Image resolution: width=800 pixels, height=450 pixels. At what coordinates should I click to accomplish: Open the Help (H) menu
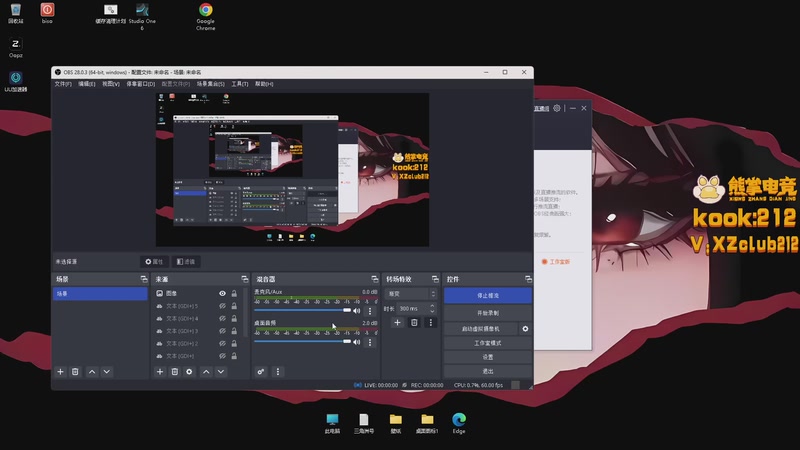pos(264,84)
